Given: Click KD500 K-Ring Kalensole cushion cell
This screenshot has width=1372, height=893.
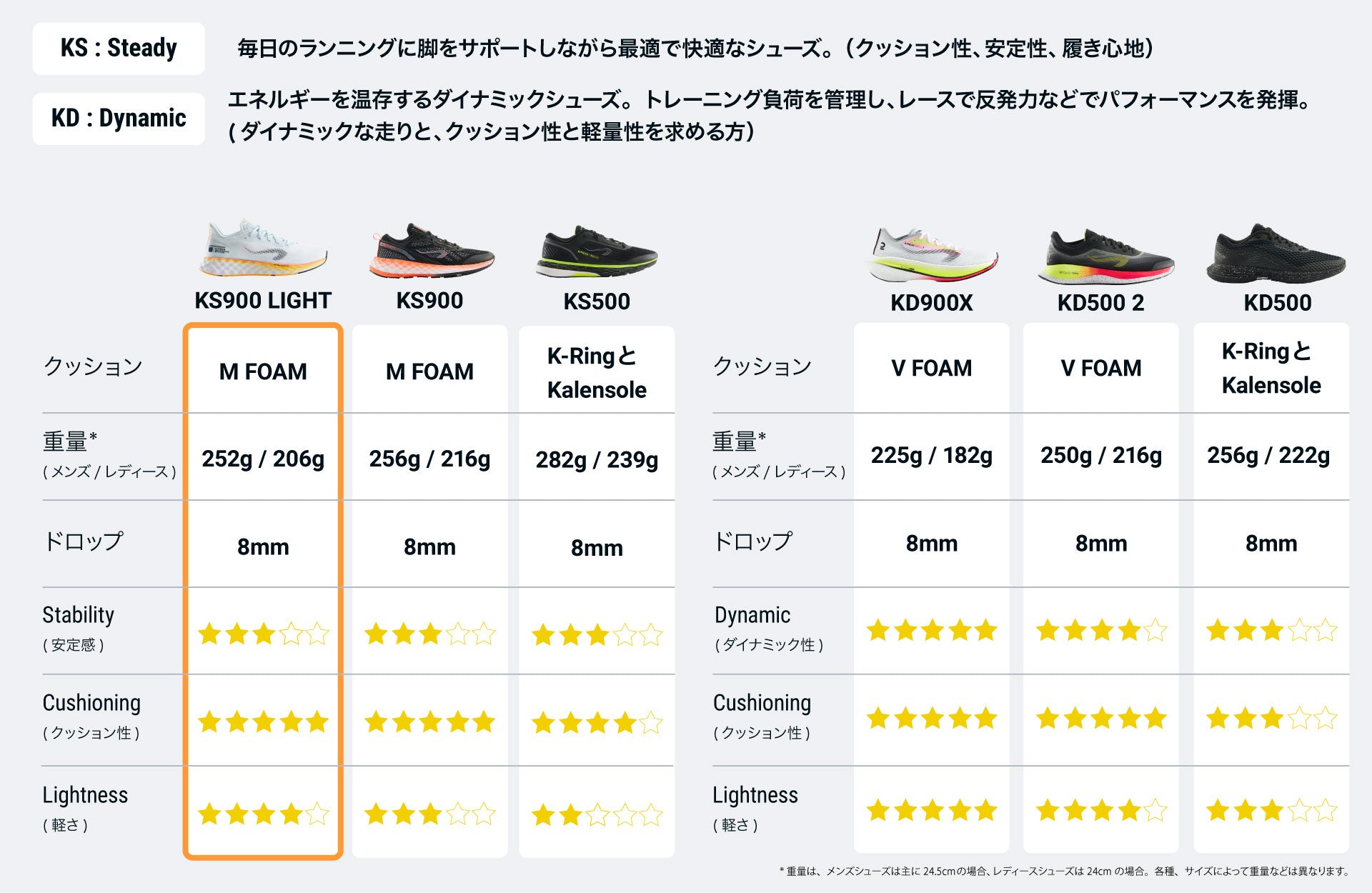Looking at the screenshot, I should (x=1271, y=368).
